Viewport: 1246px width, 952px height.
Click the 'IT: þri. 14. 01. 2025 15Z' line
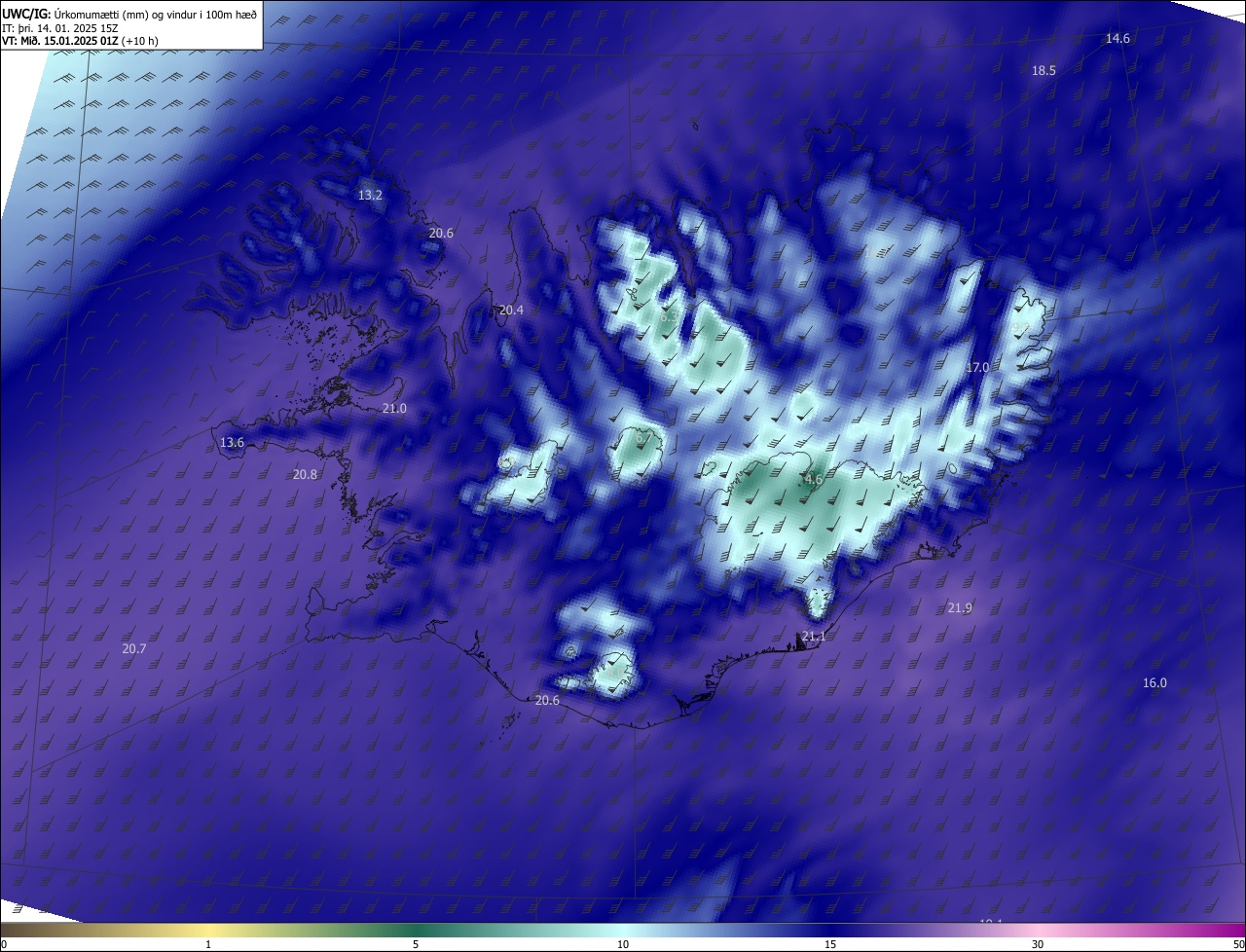tap(60, 28)
